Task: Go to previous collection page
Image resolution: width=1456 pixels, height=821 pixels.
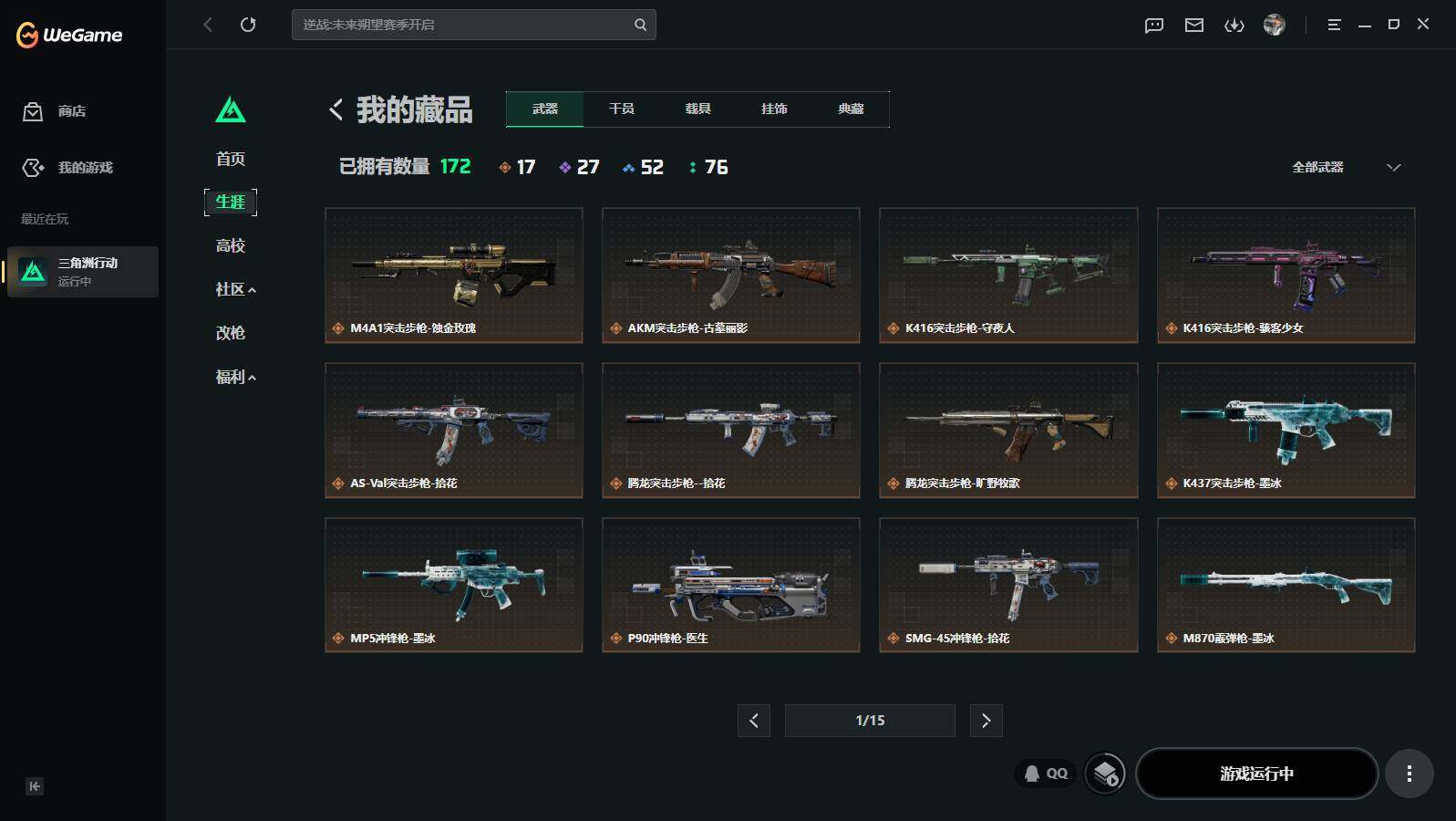Action: [754, 721]
